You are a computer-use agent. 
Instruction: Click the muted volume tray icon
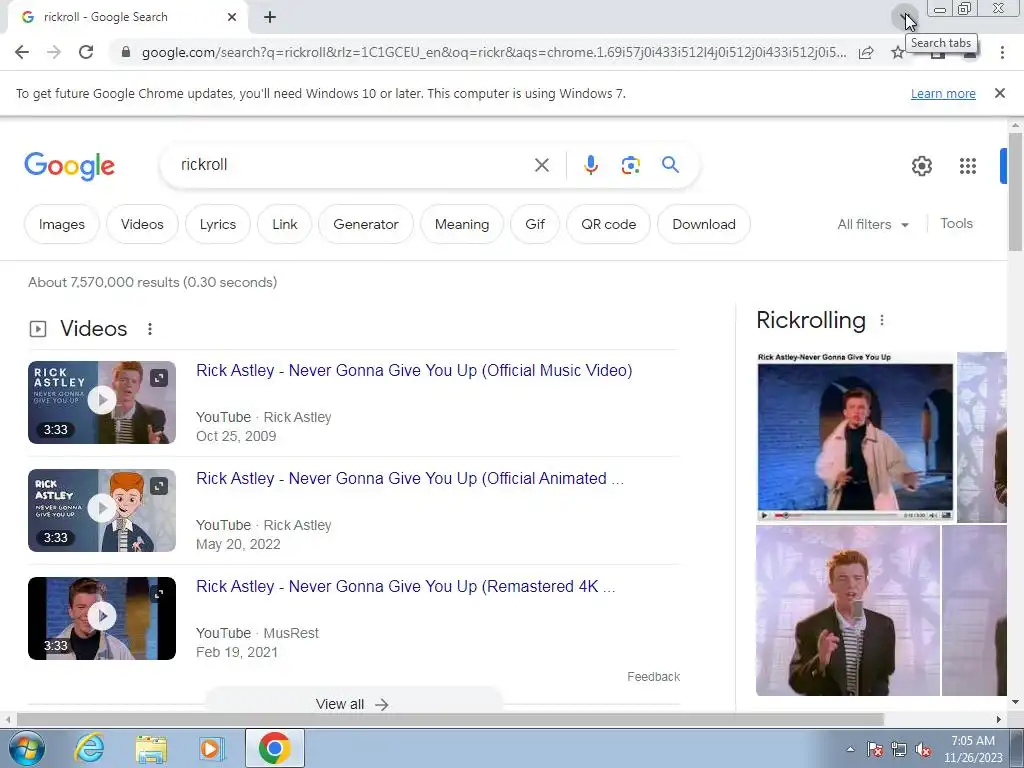923,750
